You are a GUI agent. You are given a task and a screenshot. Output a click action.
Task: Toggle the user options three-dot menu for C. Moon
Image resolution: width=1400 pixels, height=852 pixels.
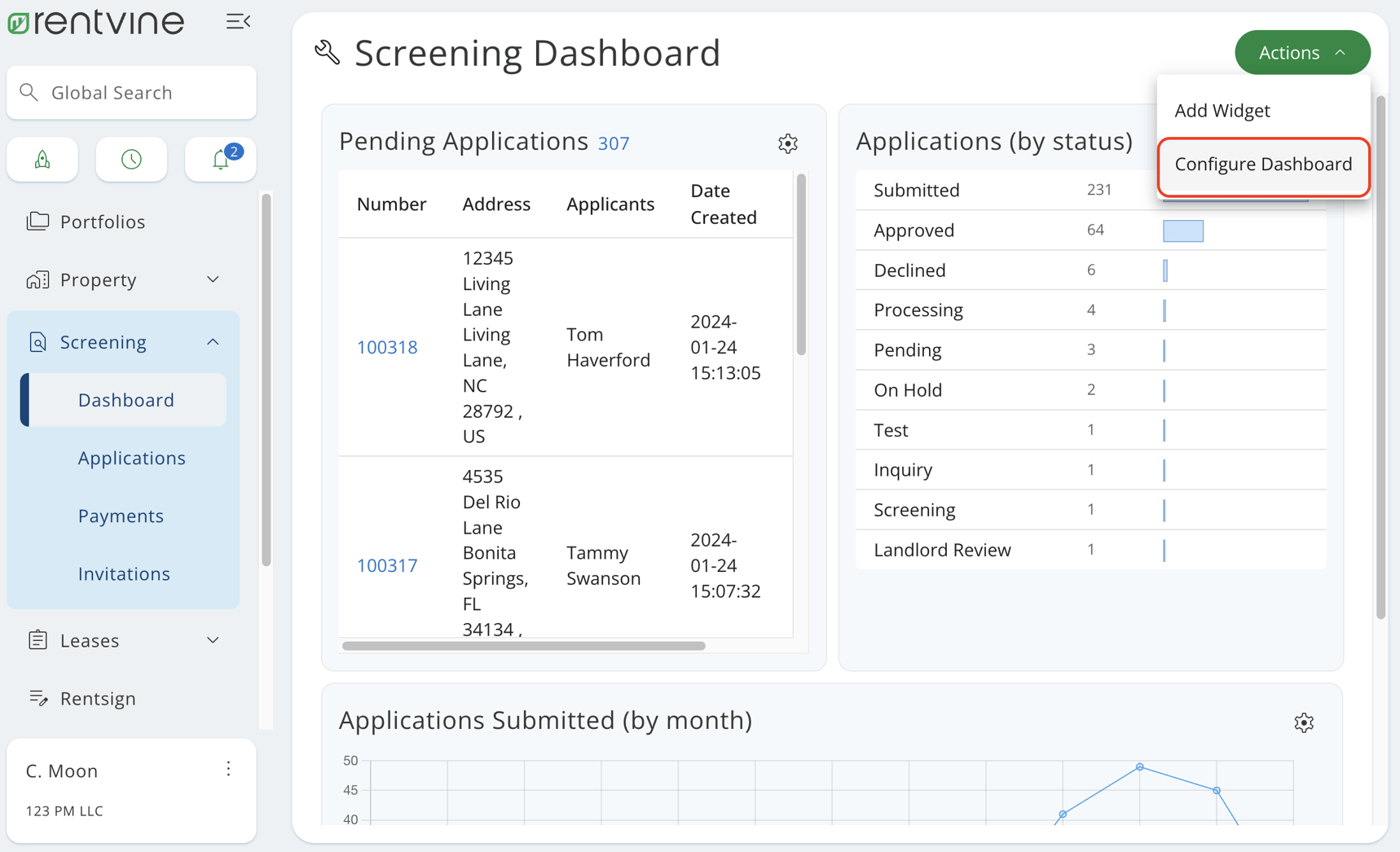(x=228, y=768)
